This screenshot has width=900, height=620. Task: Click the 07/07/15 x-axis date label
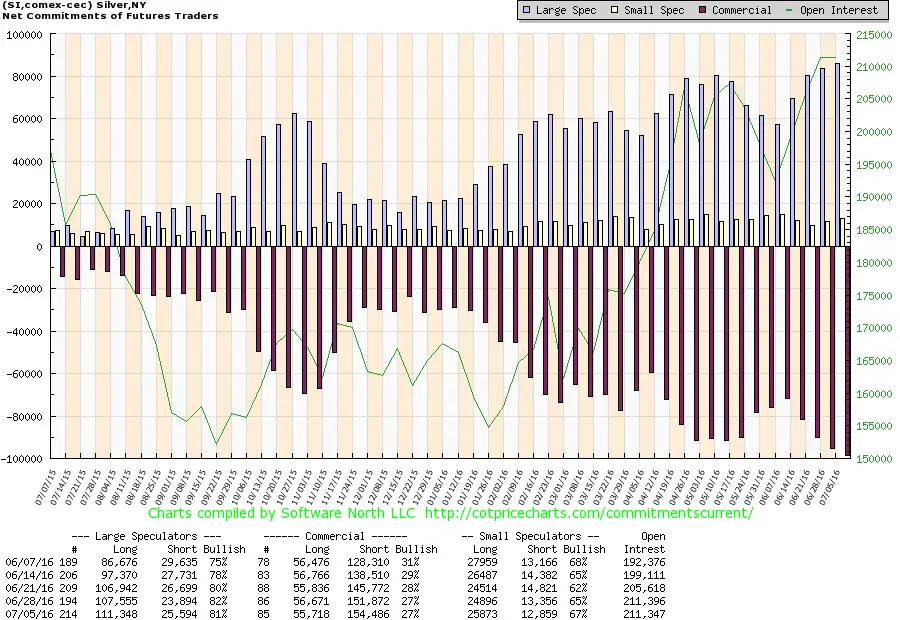pos(45,487)
